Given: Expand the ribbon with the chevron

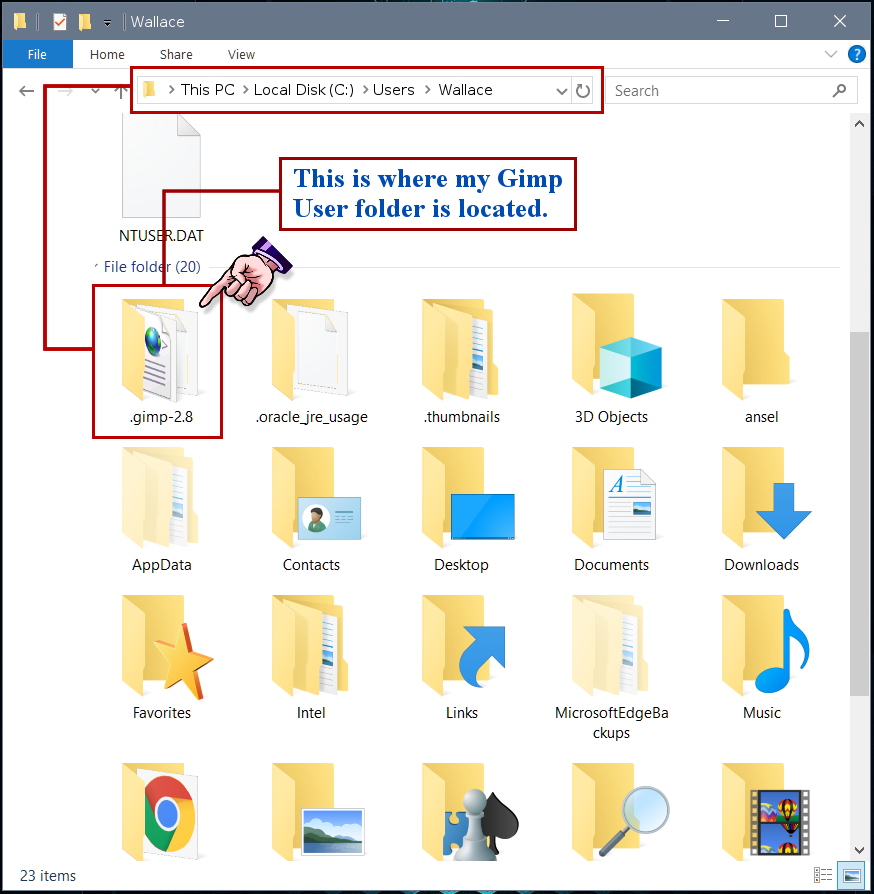Looking at the screenshot, I should pyautogui.click(x=831, y=54).
